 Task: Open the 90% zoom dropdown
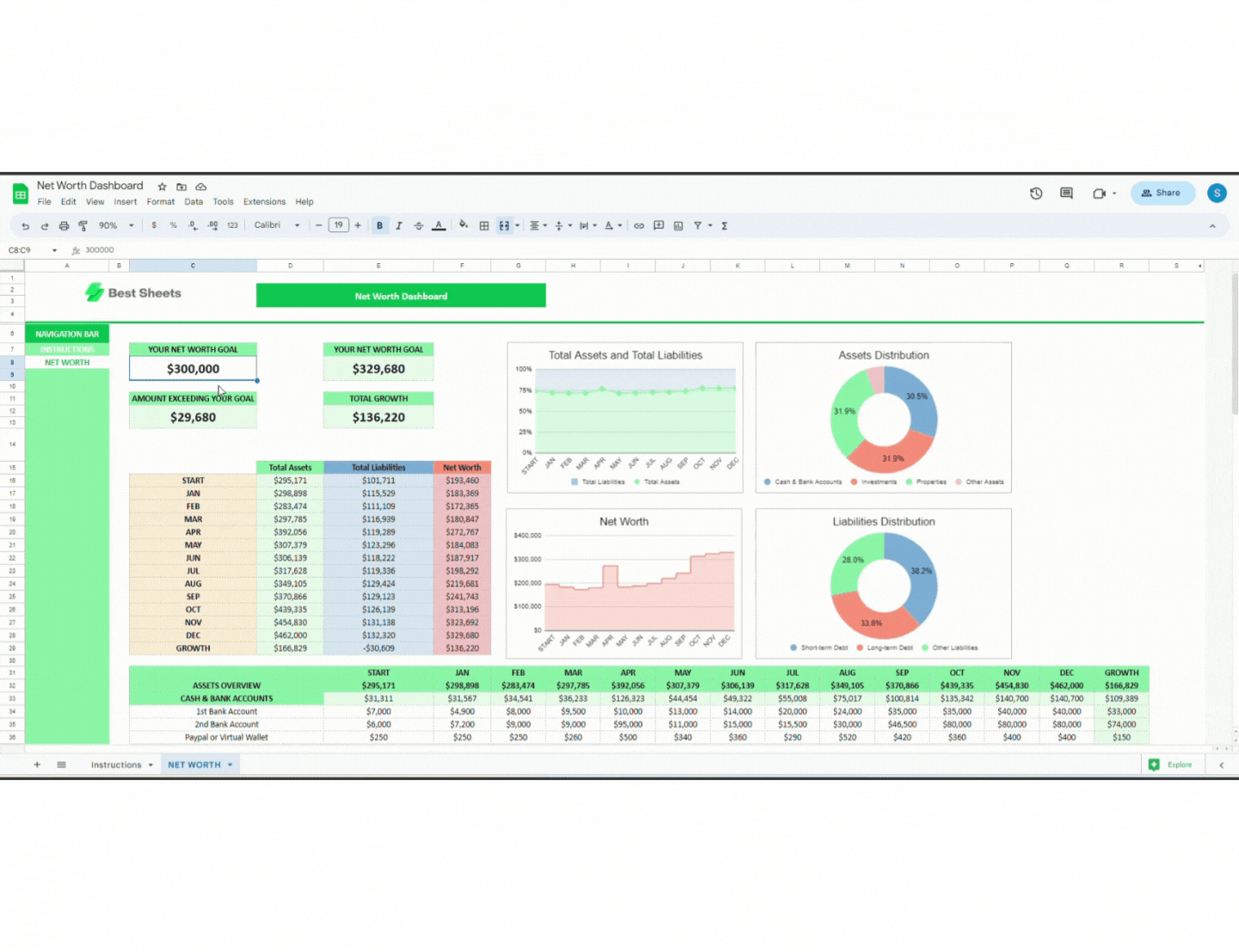point(116,226)
